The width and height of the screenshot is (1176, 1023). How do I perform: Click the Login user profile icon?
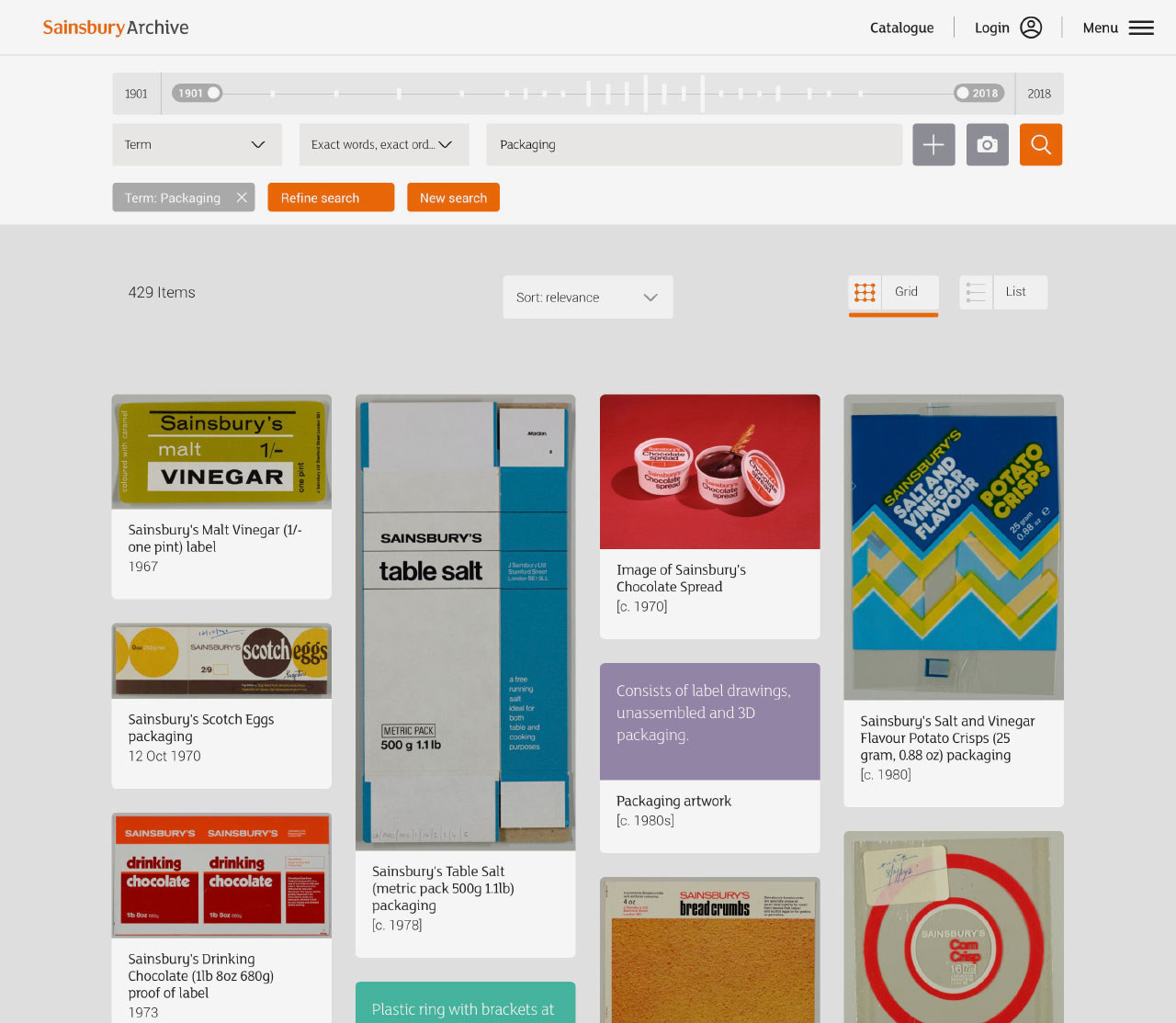tap(1031, 28)
